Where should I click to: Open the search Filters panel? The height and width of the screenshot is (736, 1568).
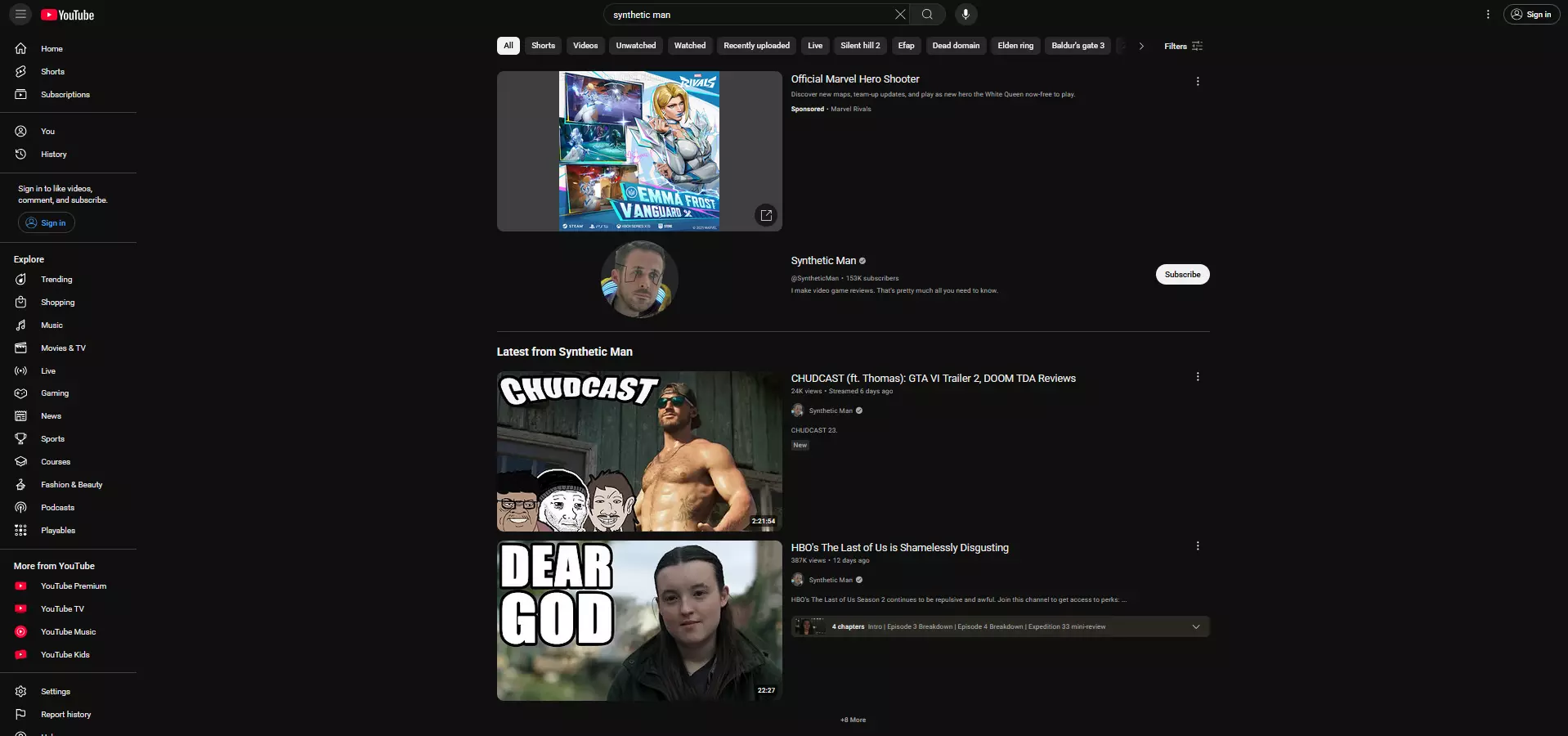click(x=1183, y=46)
